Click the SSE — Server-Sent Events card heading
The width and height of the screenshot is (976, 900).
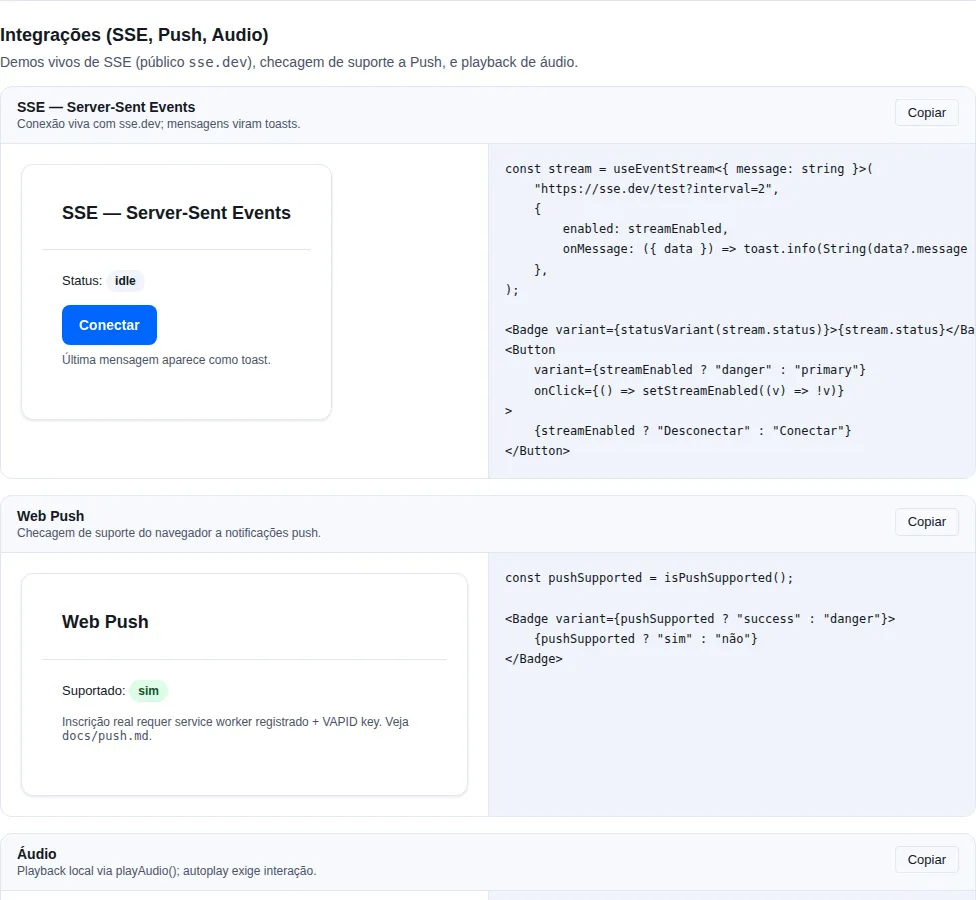[176, 213]
